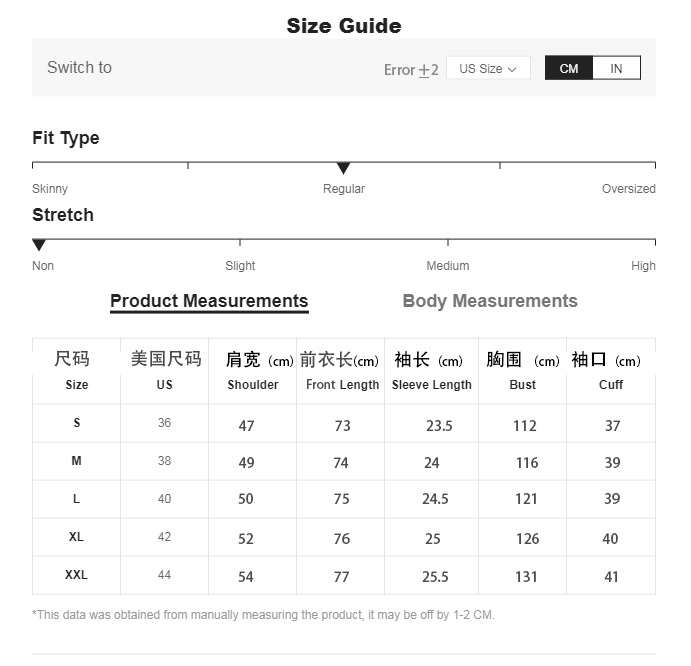This screenshot has height=666, width=691.
Task: Click the Sleeve Length column header
Action: (x=431, y=385)
